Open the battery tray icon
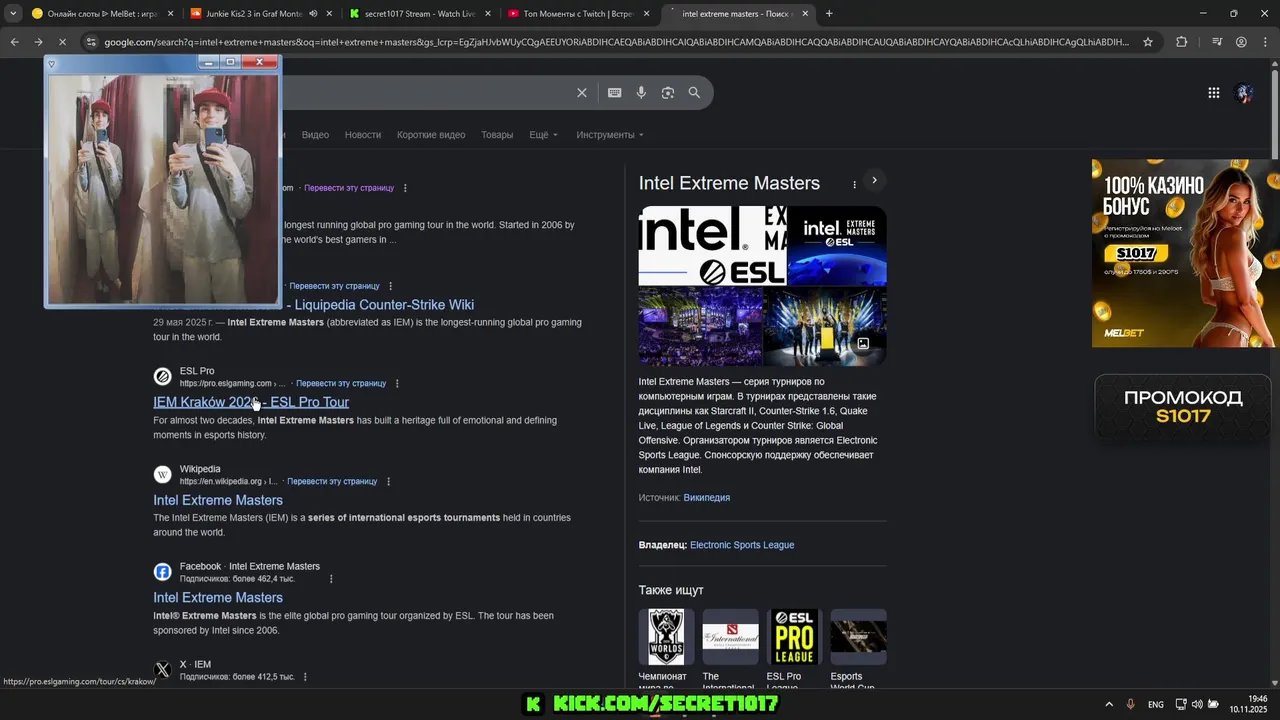Viewport: 1280px width, 720px height. click(x=1213, y=704)
